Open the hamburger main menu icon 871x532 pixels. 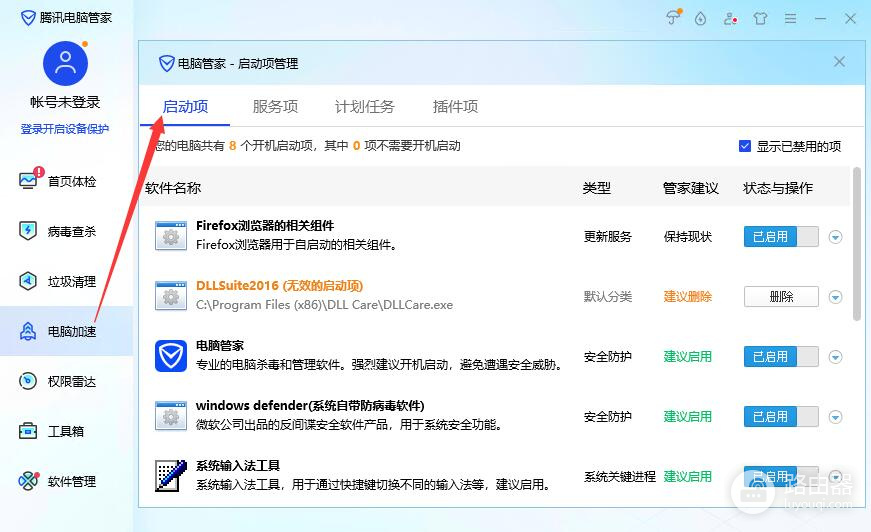click(x=790, y=19)
